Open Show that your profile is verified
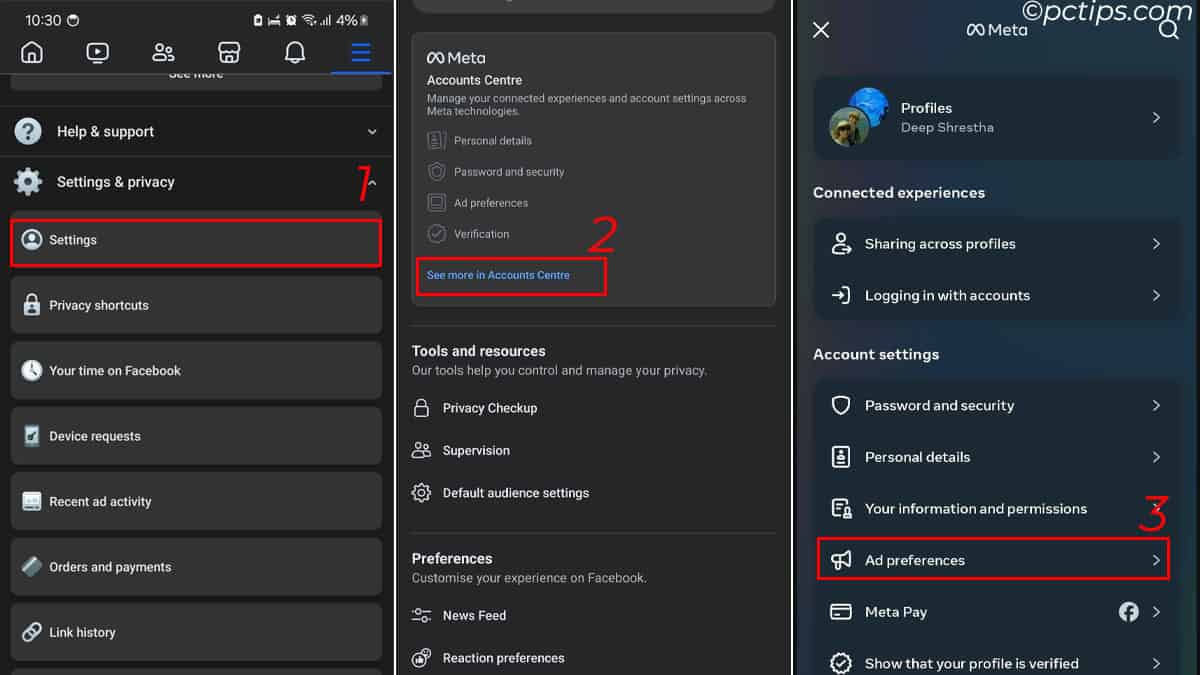Screen dimensions: 1200x675 (x=996, y=663)
